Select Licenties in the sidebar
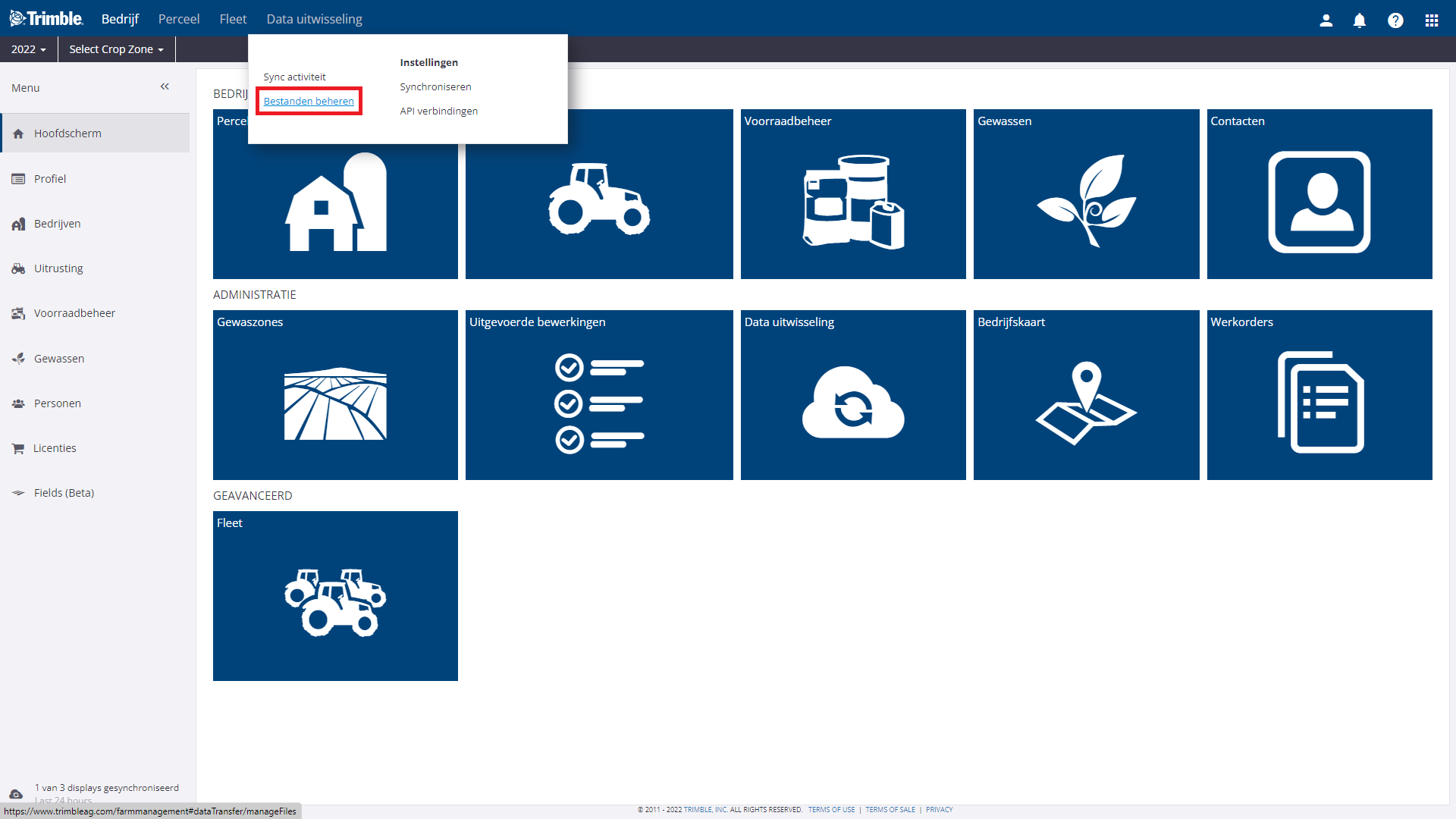The width and height of the screenshot is (1456, 819). pos(55,448)
